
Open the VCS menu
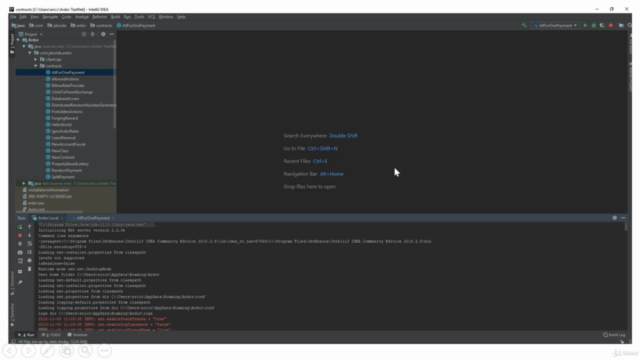tap(151, 17)
